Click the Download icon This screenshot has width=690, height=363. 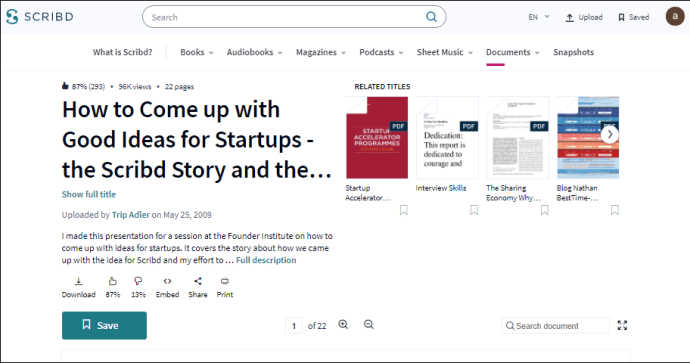pyautogui.click(x=78, y=281)
